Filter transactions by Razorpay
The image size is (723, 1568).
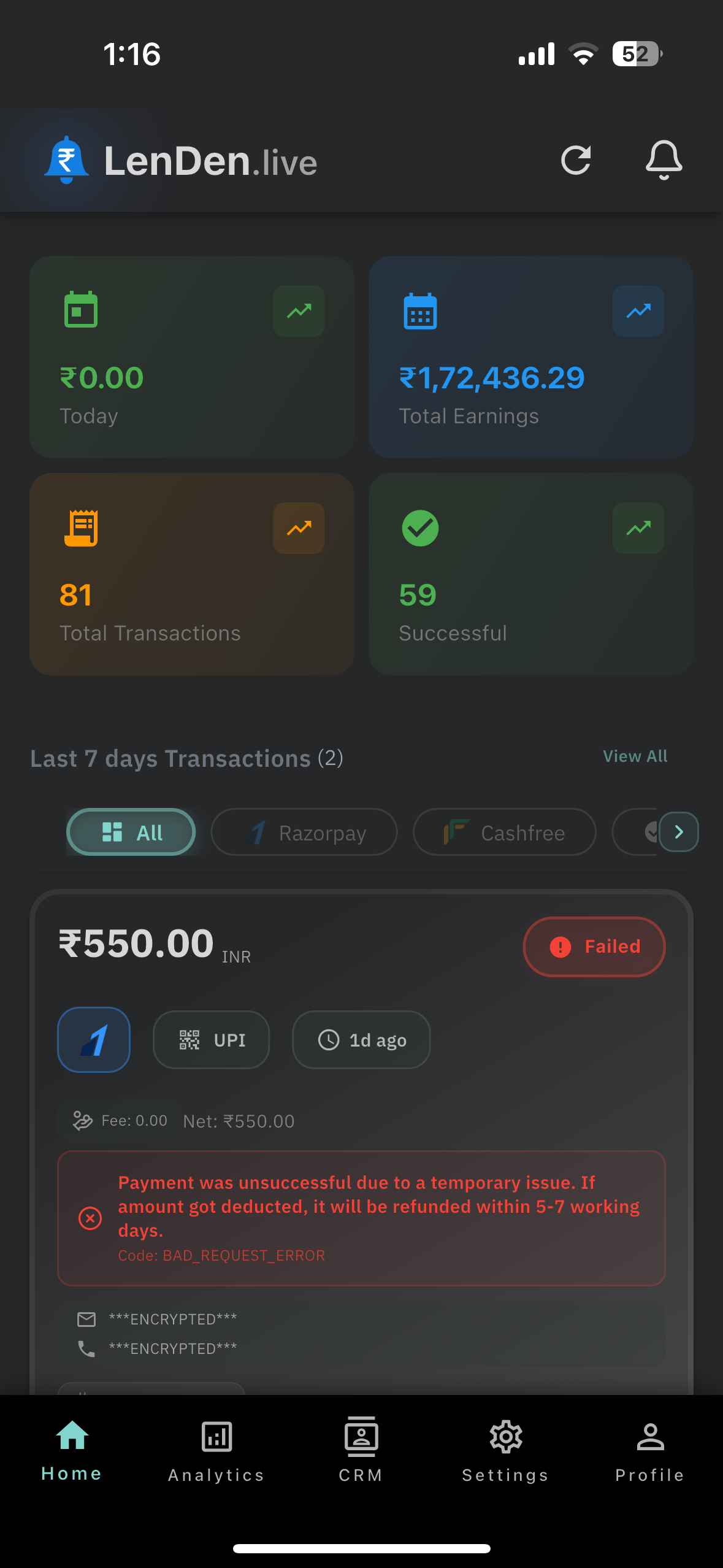point(304,832)
